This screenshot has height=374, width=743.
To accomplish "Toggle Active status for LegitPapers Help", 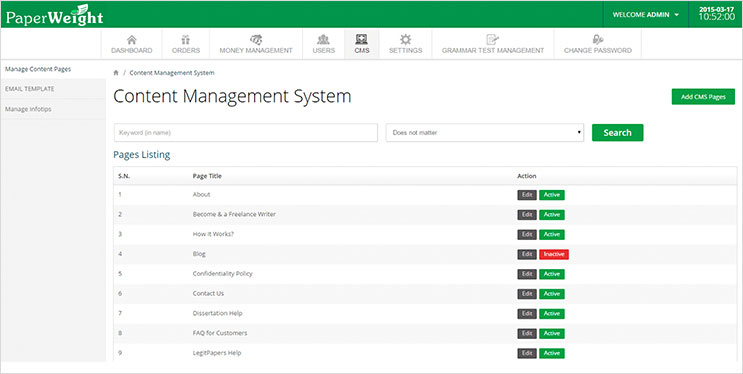I will click(552, 353).
